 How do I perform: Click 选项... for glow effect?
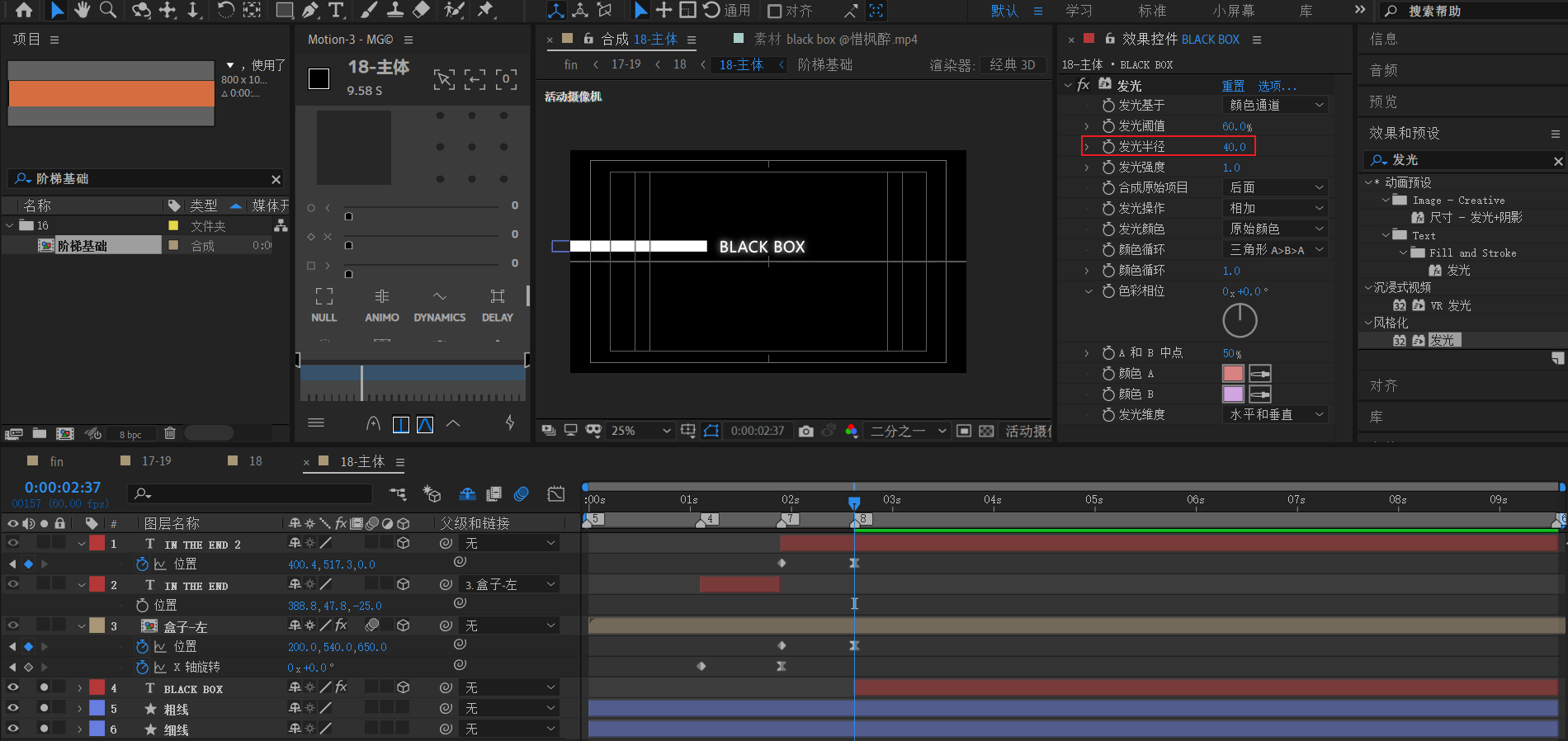pos(1277,86)
